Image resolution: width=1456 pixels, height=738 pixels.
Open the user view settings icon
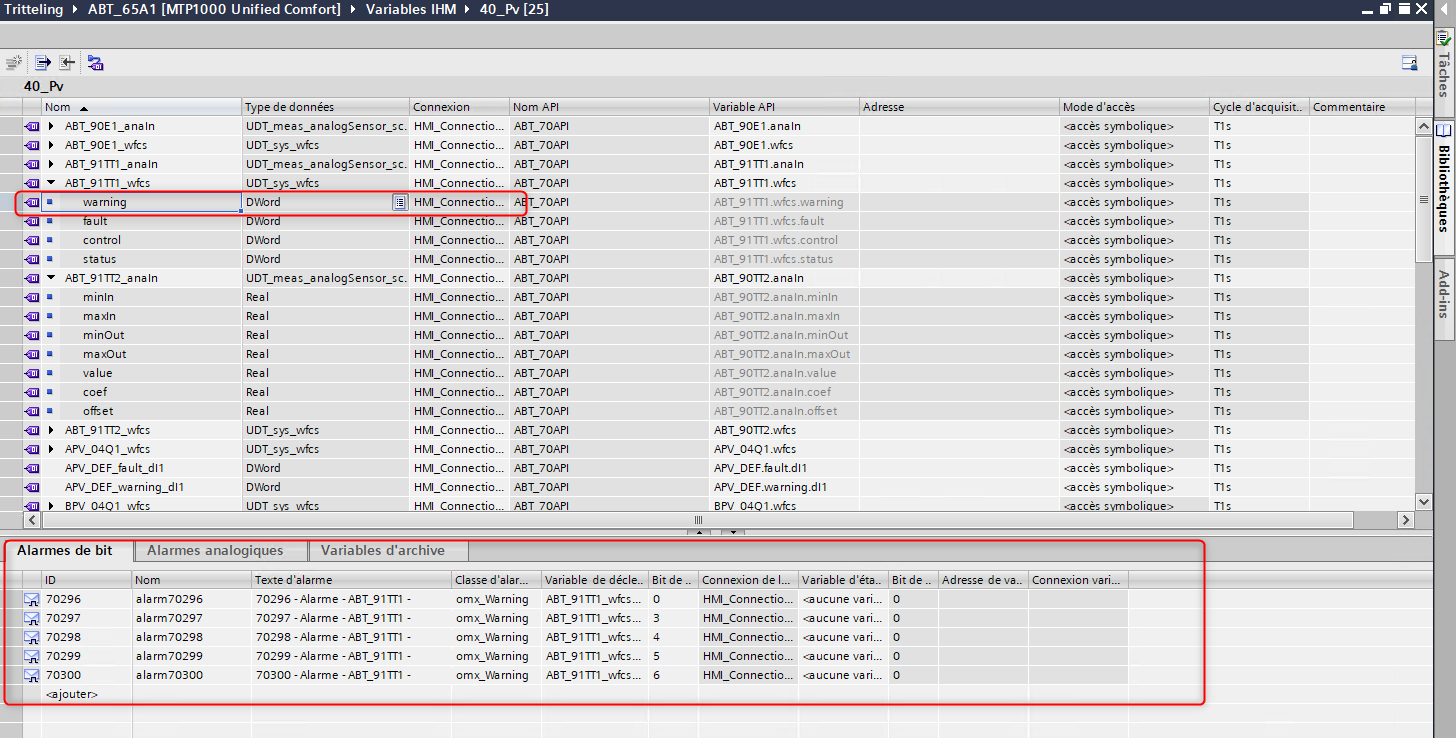(1409, 63)
